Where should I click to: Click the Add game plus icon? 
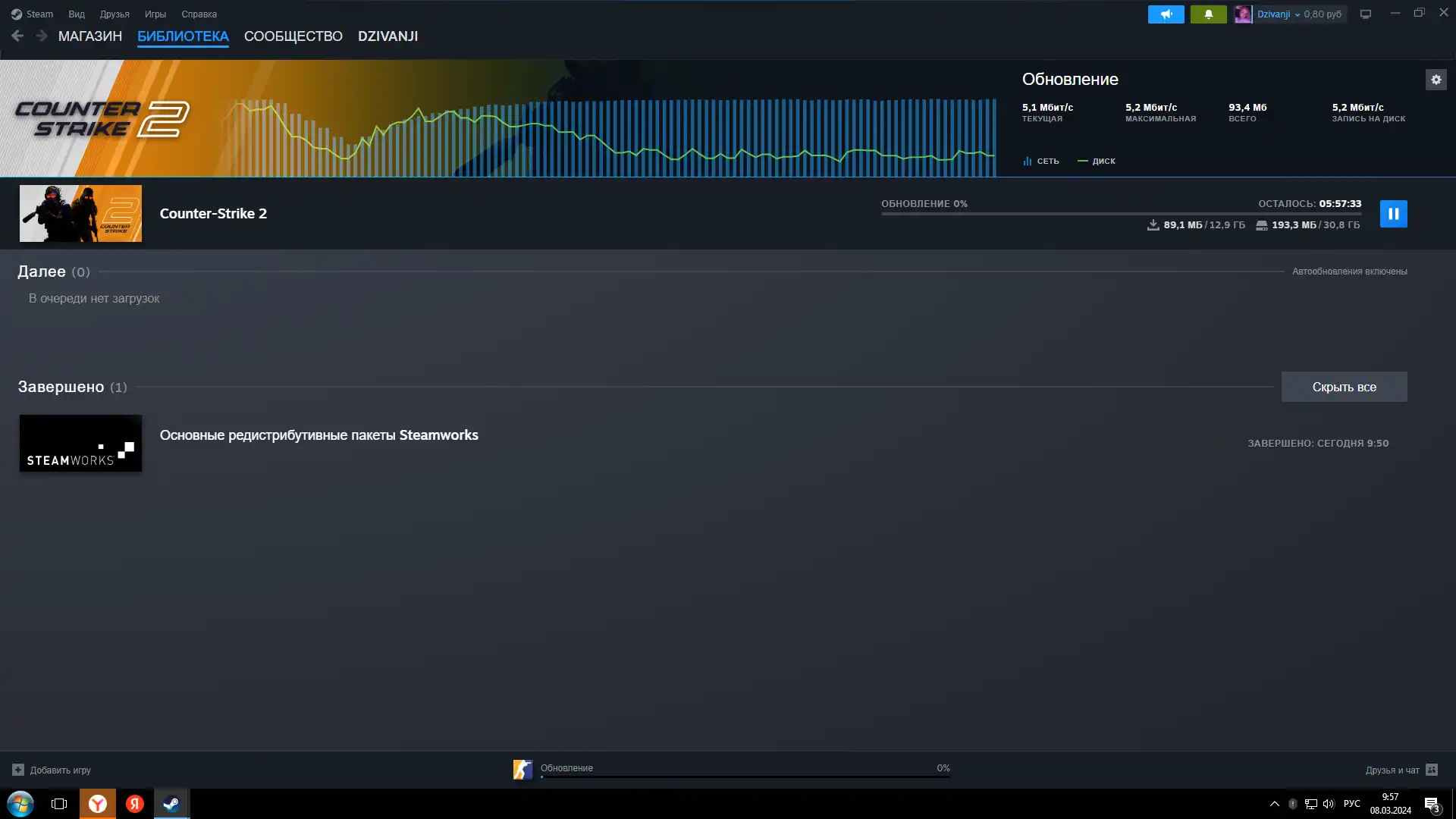pos(18,770)
